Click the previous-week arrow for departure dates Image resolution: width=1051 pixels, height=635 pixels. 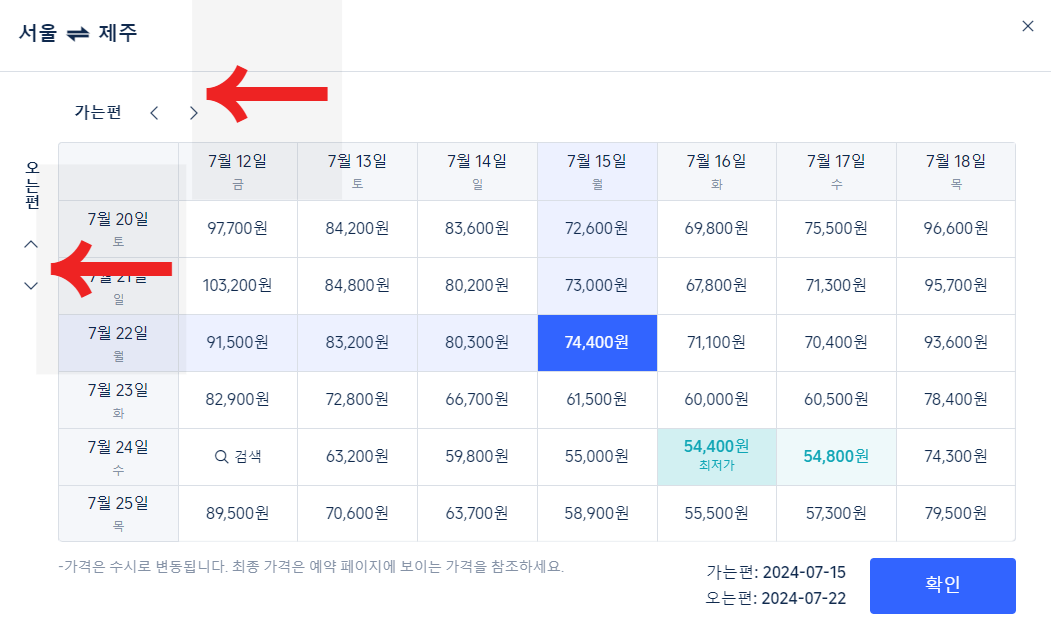(154, 112)
